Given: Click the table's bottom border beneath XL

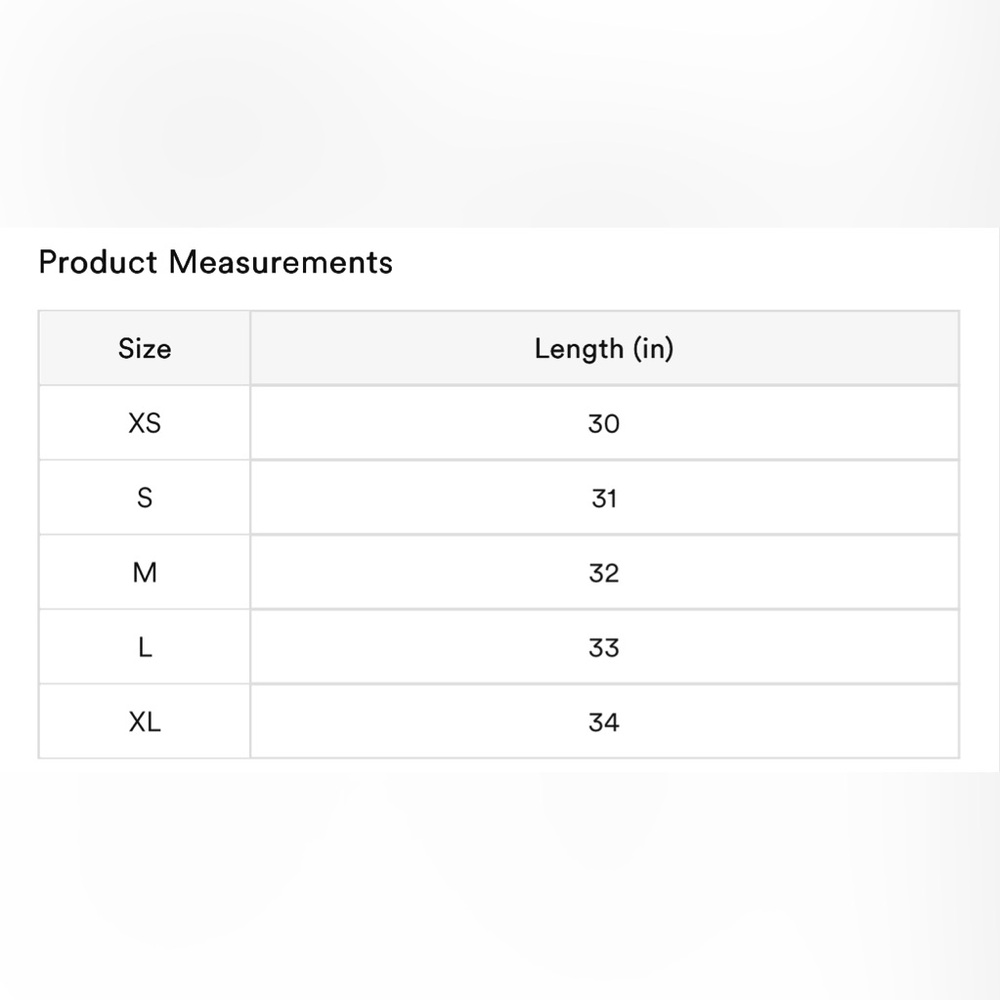Looking at the screenshot, I should pos(145,758).
